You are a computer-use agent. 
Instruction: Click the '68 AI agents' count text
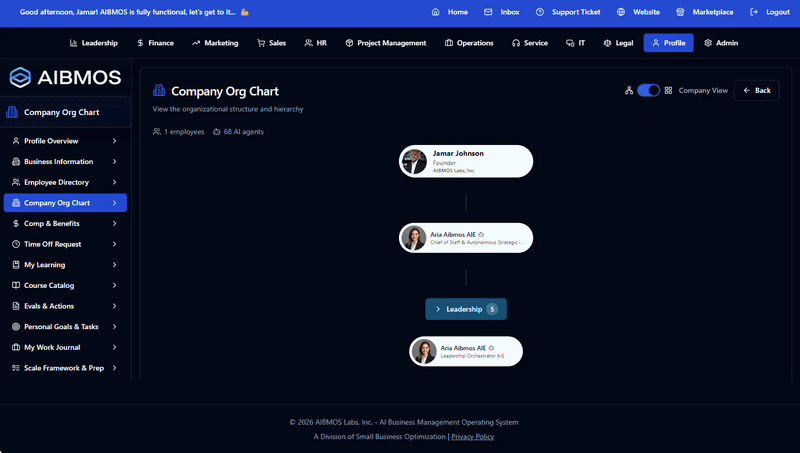click(243, 132)
